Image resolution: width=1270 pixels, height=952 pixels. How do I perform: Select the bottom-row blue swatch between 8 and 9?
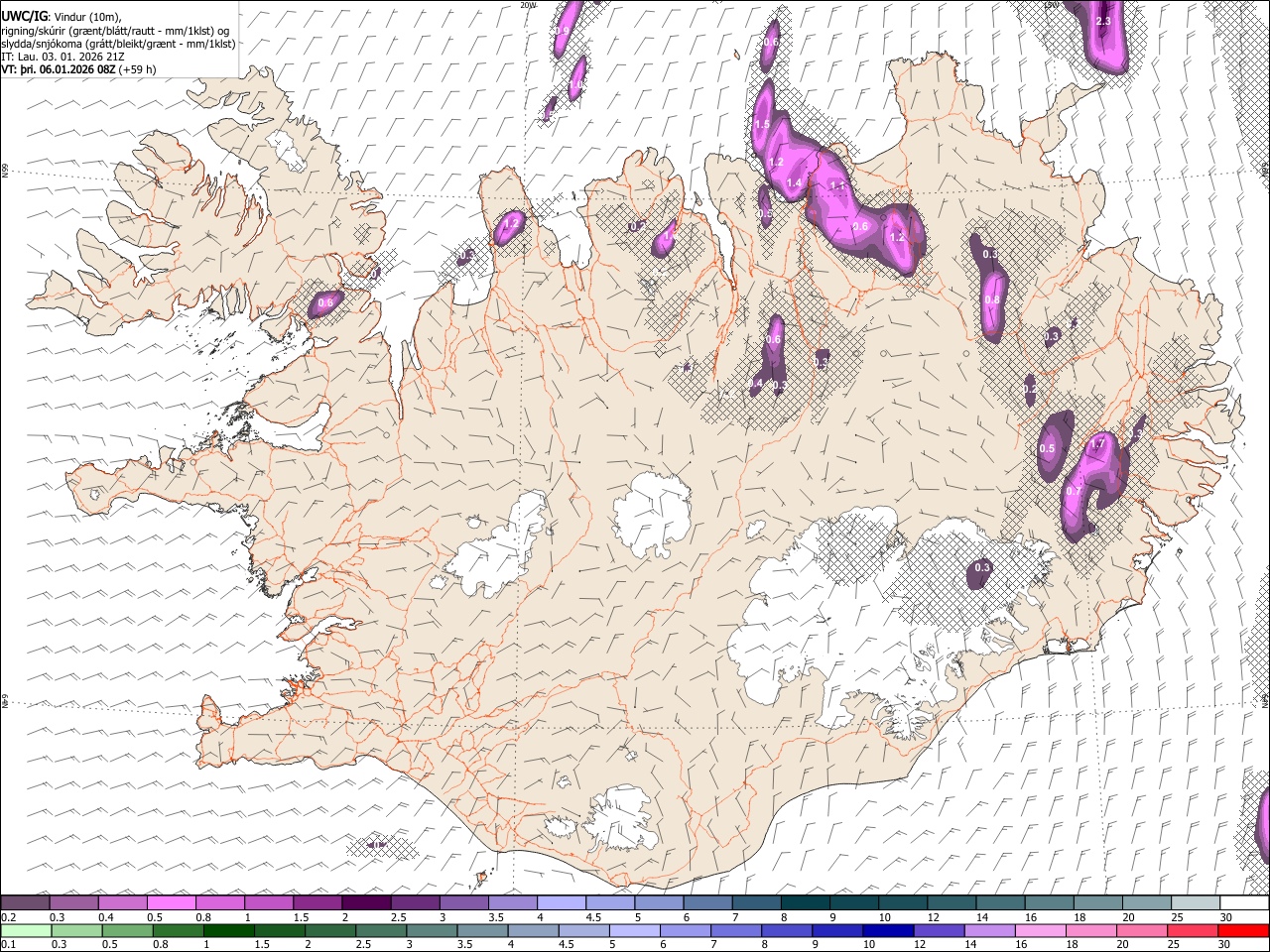789,930
